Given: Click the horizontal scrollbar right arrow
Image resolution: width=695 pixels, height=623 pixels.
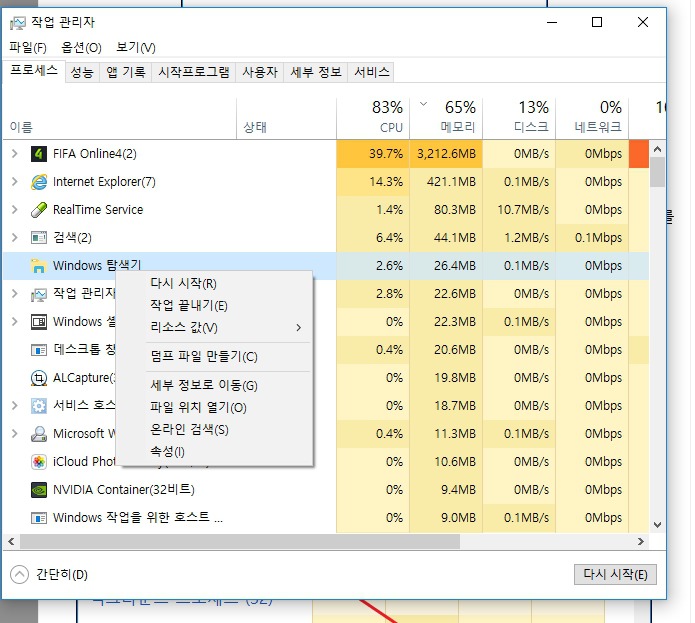Looking at the screenshot, I should 641,541.
